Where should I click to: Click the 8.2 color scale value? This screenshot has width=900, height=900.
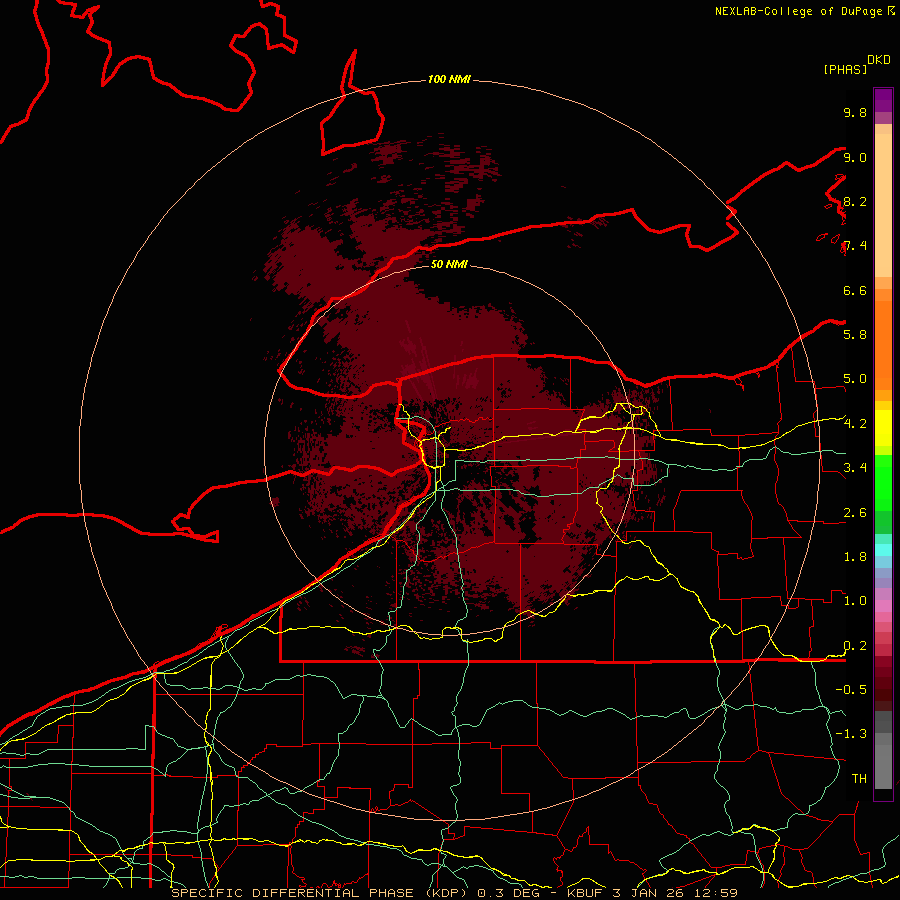(x=855, y=201)
